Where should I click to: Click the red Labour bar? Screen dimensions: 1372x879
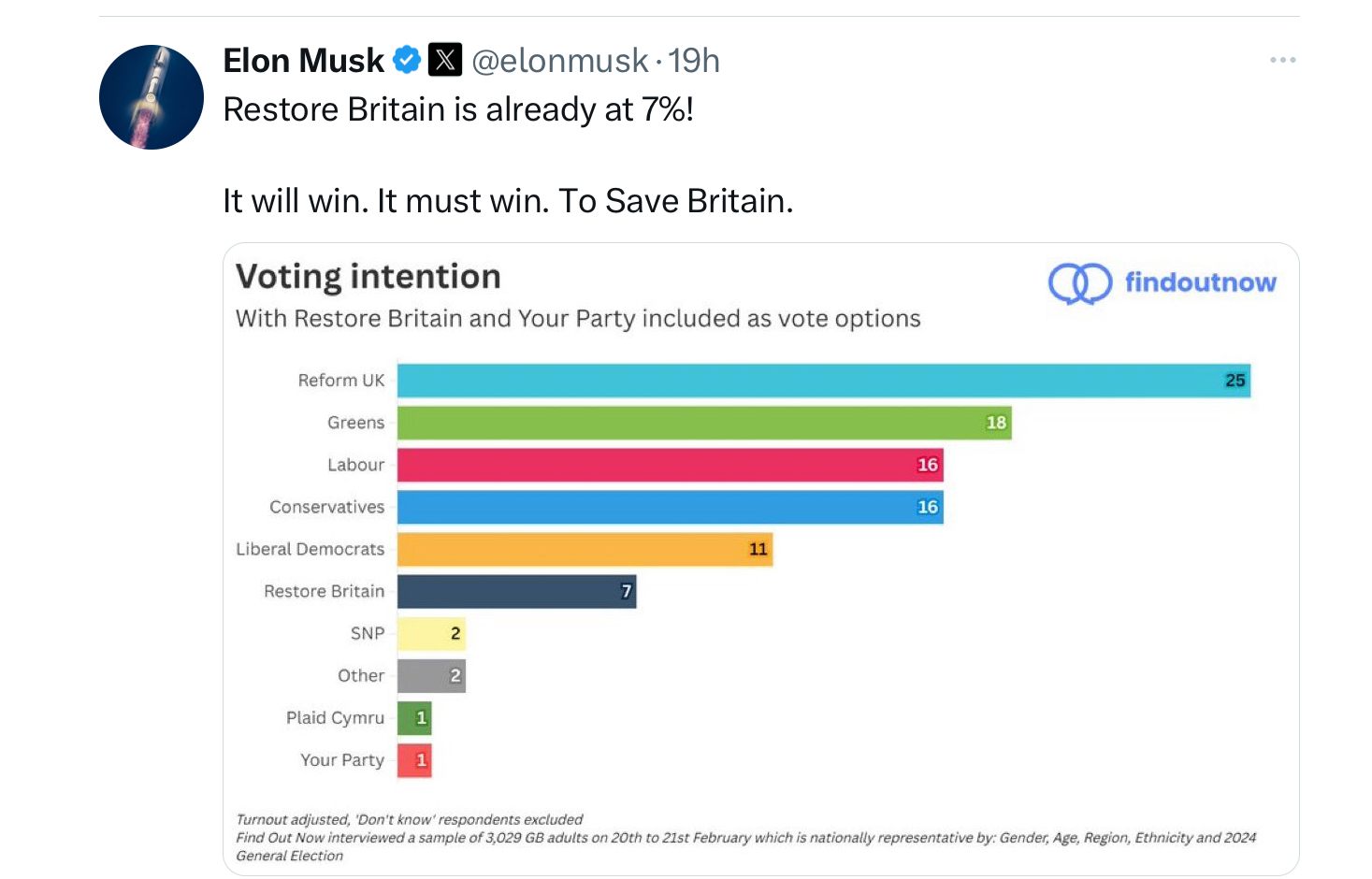tap(670, 465)
